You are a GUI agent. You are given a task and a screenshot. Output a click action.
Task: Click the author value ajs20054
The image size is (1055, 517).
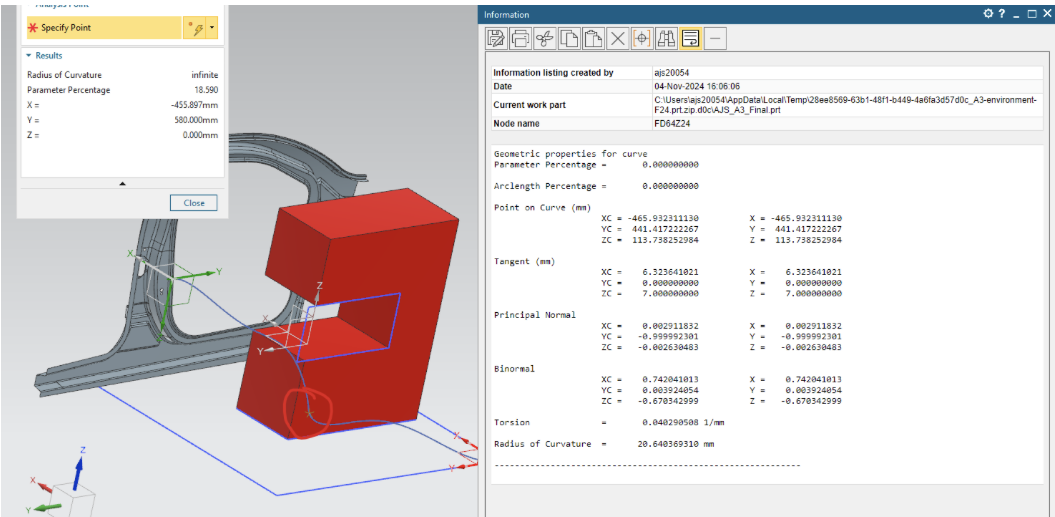click(x=671, y=73)
